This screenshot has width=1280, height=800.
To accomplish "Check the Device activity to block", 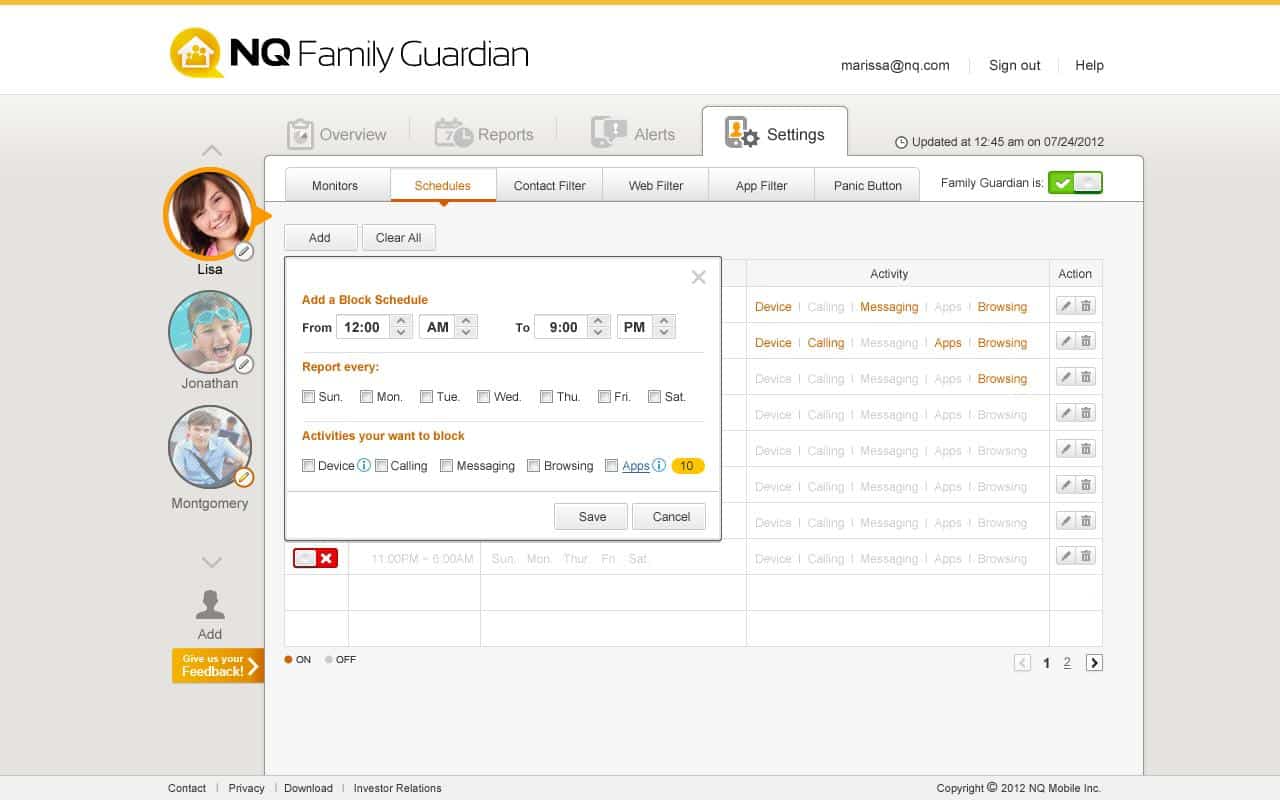I will (x=309, y=465).
